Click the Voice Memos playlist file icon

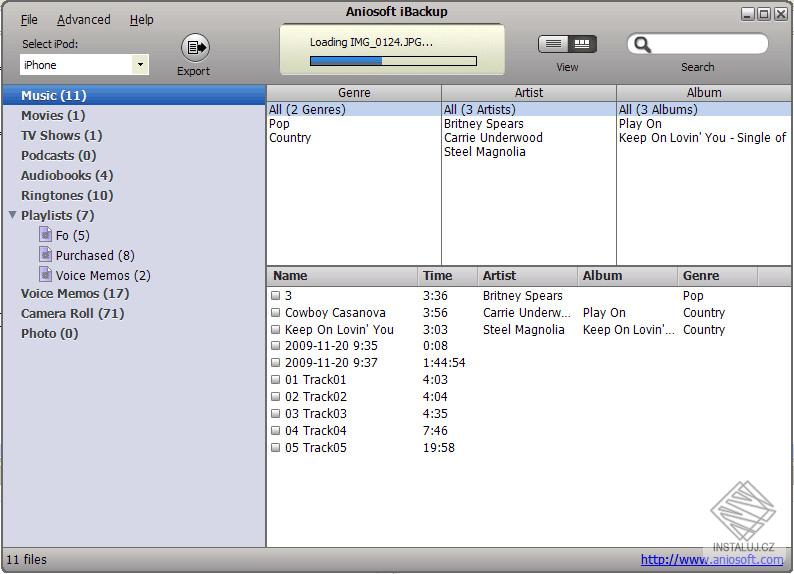pyautogui.click(x=46, y=274)
